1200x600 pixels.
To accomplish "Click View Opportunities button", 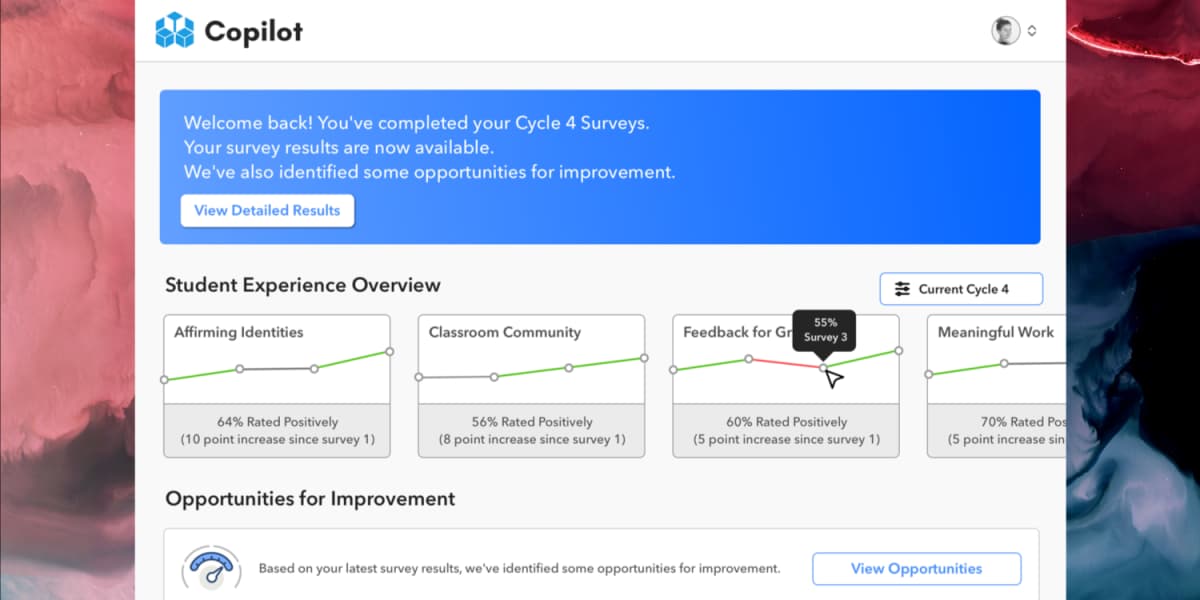I will pos(916,569).
